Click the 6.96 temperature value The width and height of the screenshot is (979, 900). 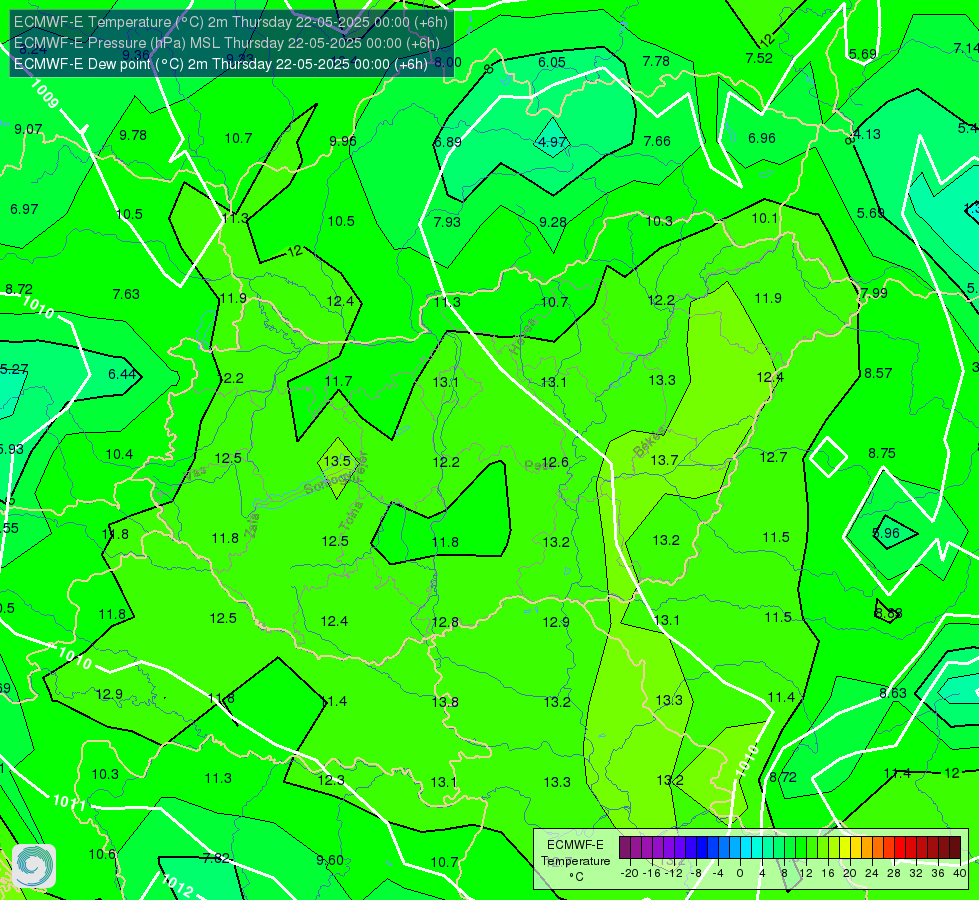(x=762, y=138)
